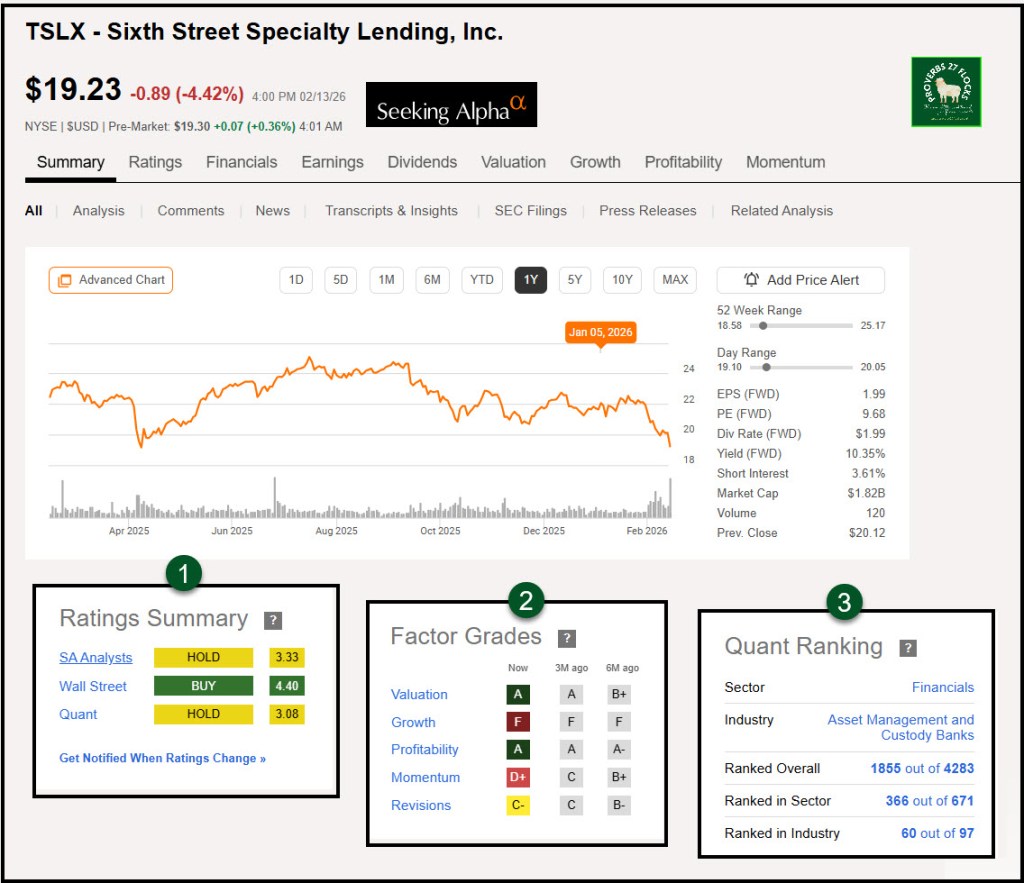1024x883 pixels.
Task: Switch to the Valuation tab
Action: [513, 162]
